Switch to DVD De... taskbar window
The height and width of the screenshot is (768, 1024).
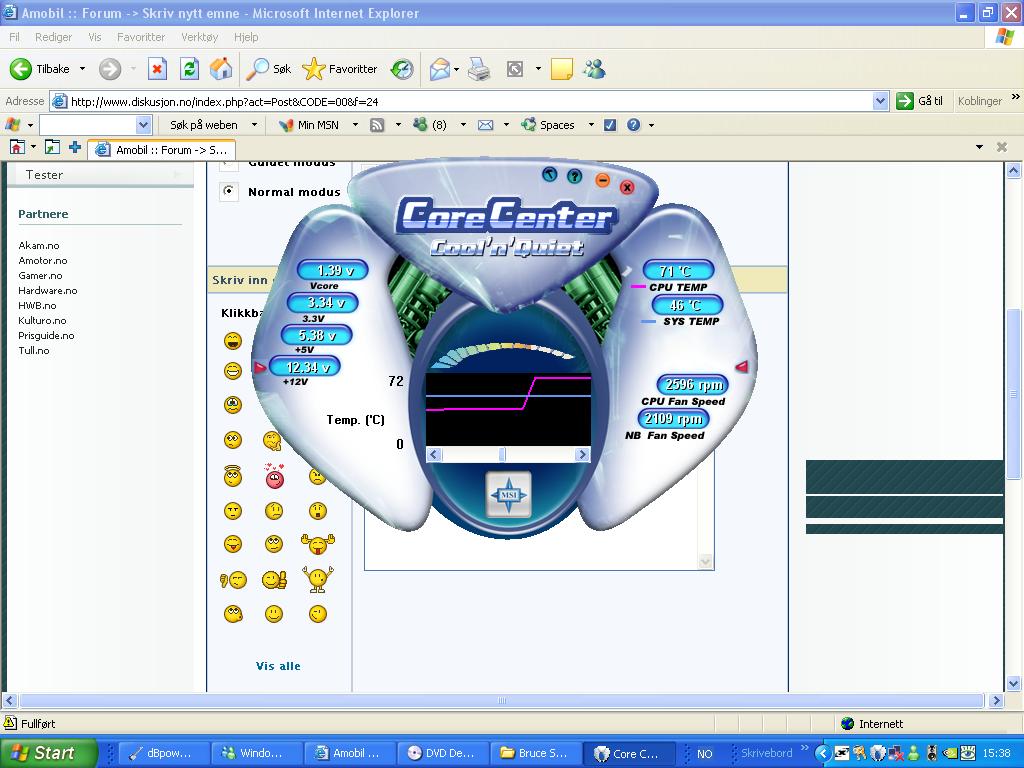pyautogui.click(x=443, y=753)
